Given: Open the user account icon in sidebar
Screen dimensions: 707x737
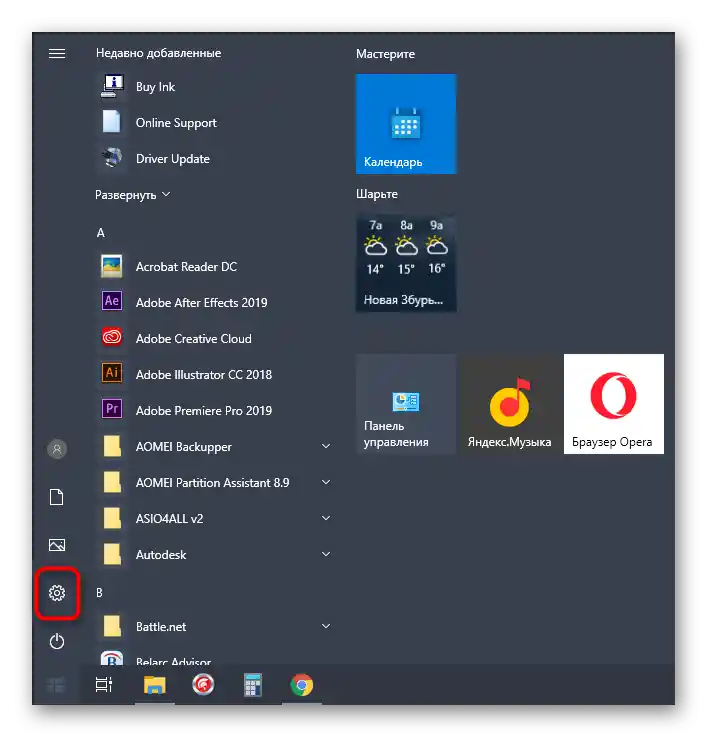Looking at the screenshot, I should pyautogui.click(x=57, y=449).
